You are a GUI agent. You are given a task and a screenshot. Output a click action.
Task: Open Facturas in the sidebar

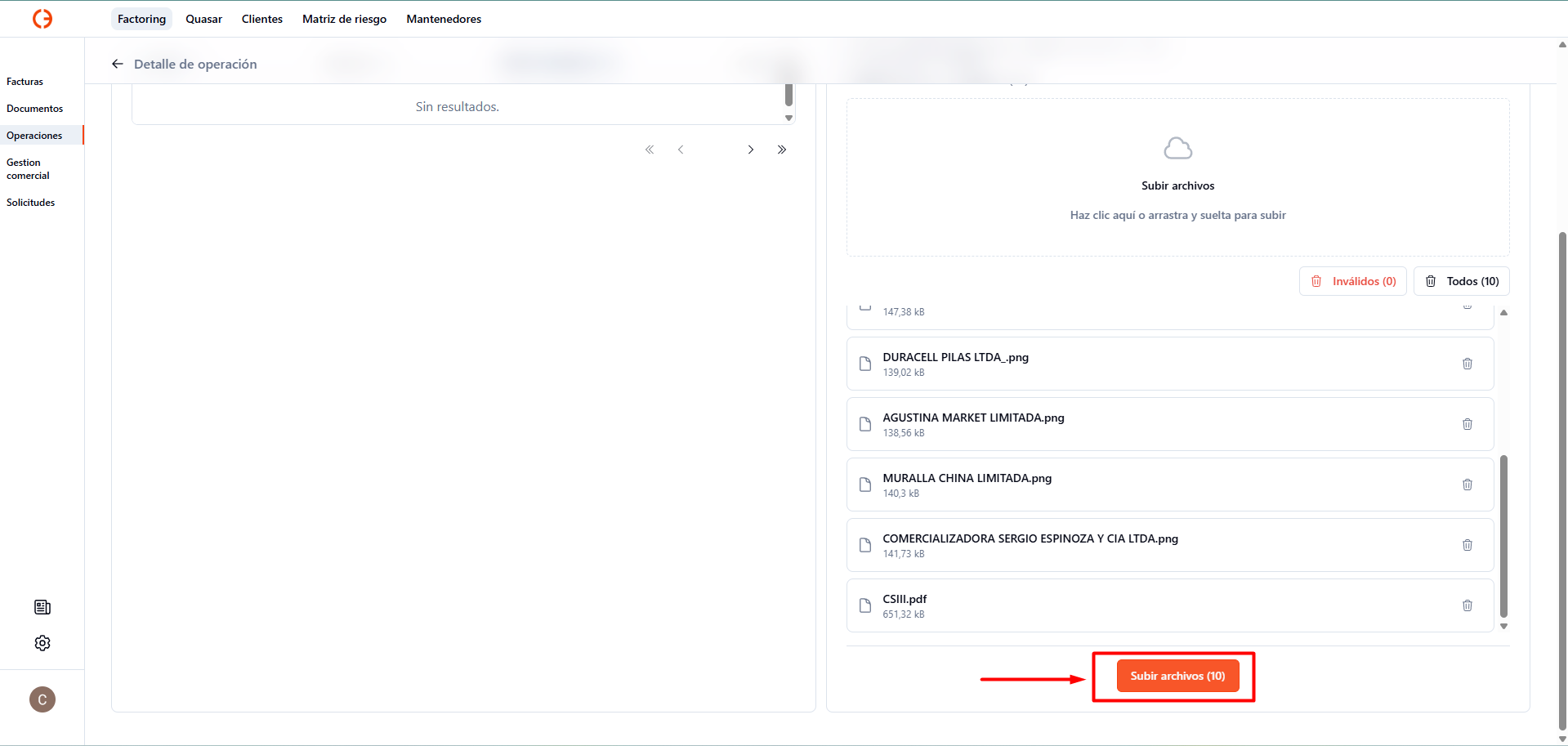click(x=25, y=82)
